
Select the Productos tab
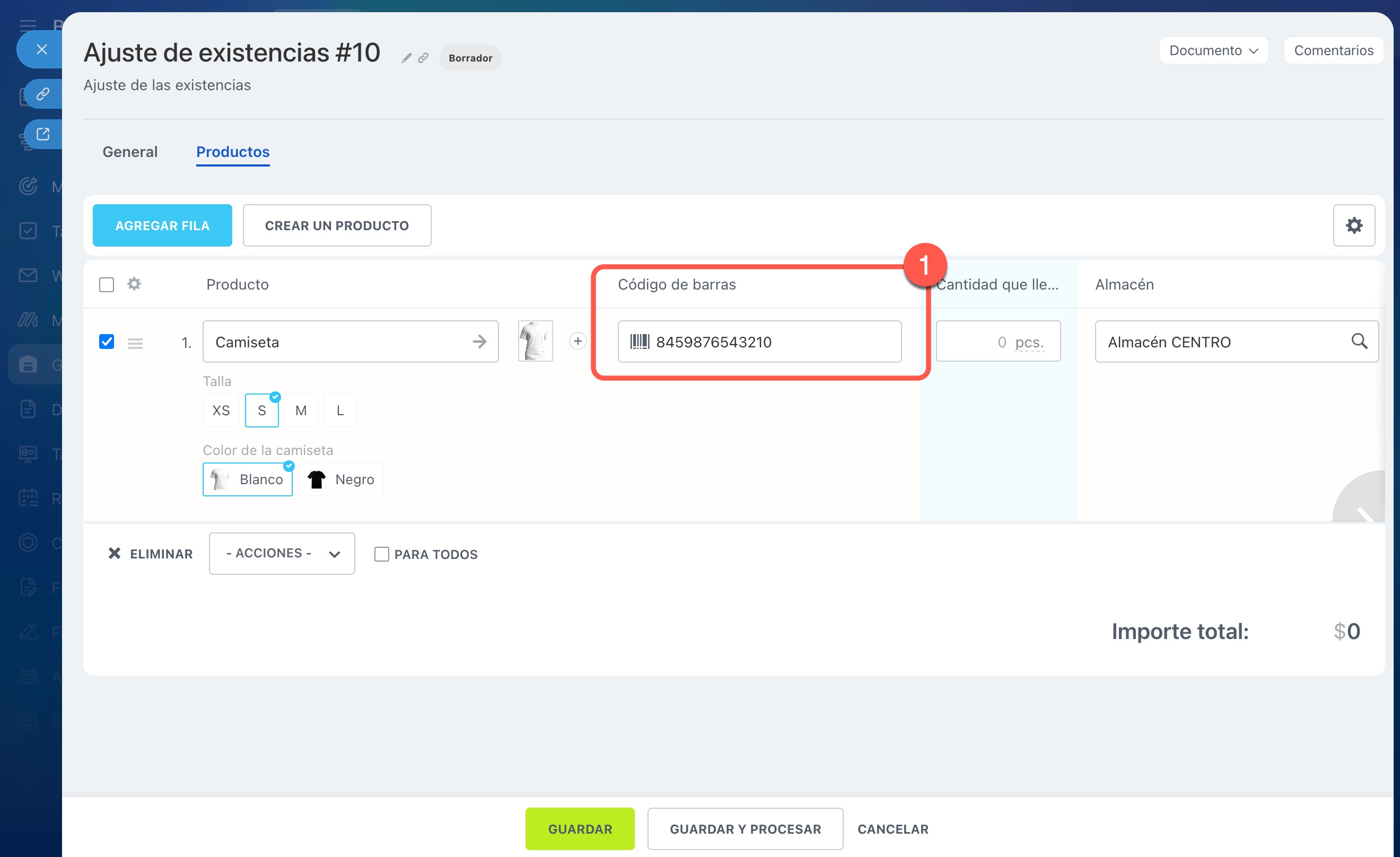[x=233, y=152]
